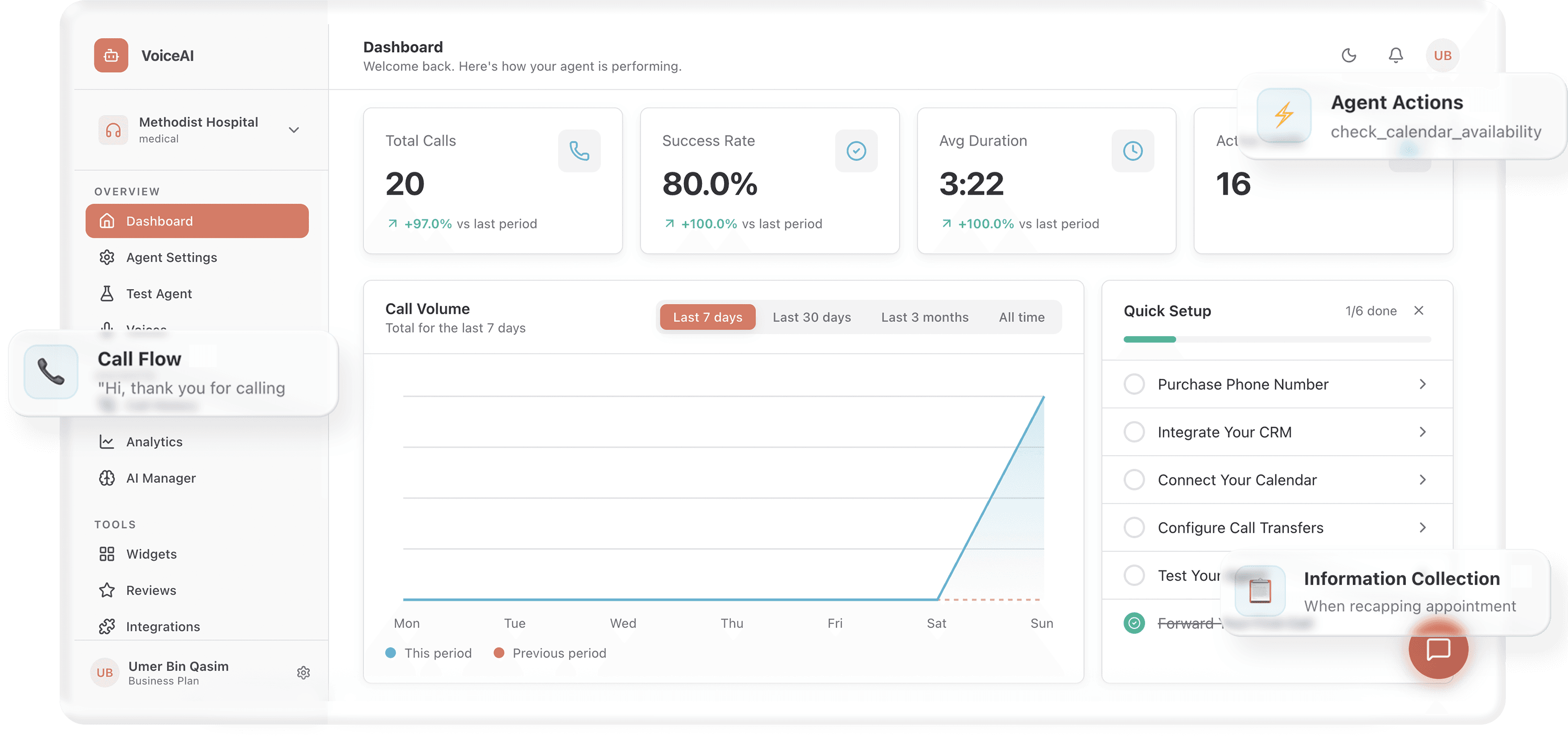Expand the Integrate Your CRM setup step

[x=1422, y=432]
